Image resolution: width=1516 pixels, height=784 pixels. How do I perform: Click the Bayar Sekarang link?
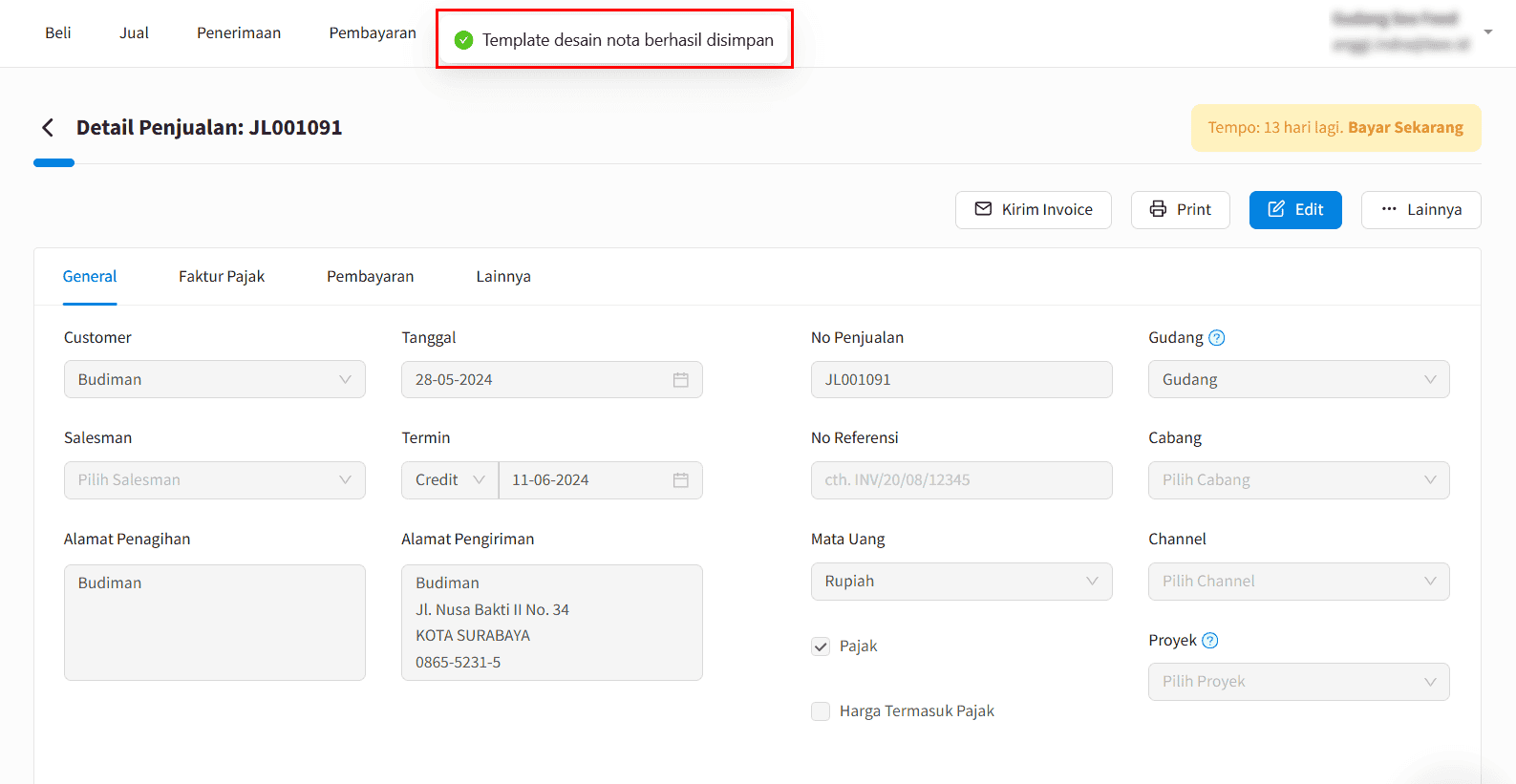point(1405,128)
